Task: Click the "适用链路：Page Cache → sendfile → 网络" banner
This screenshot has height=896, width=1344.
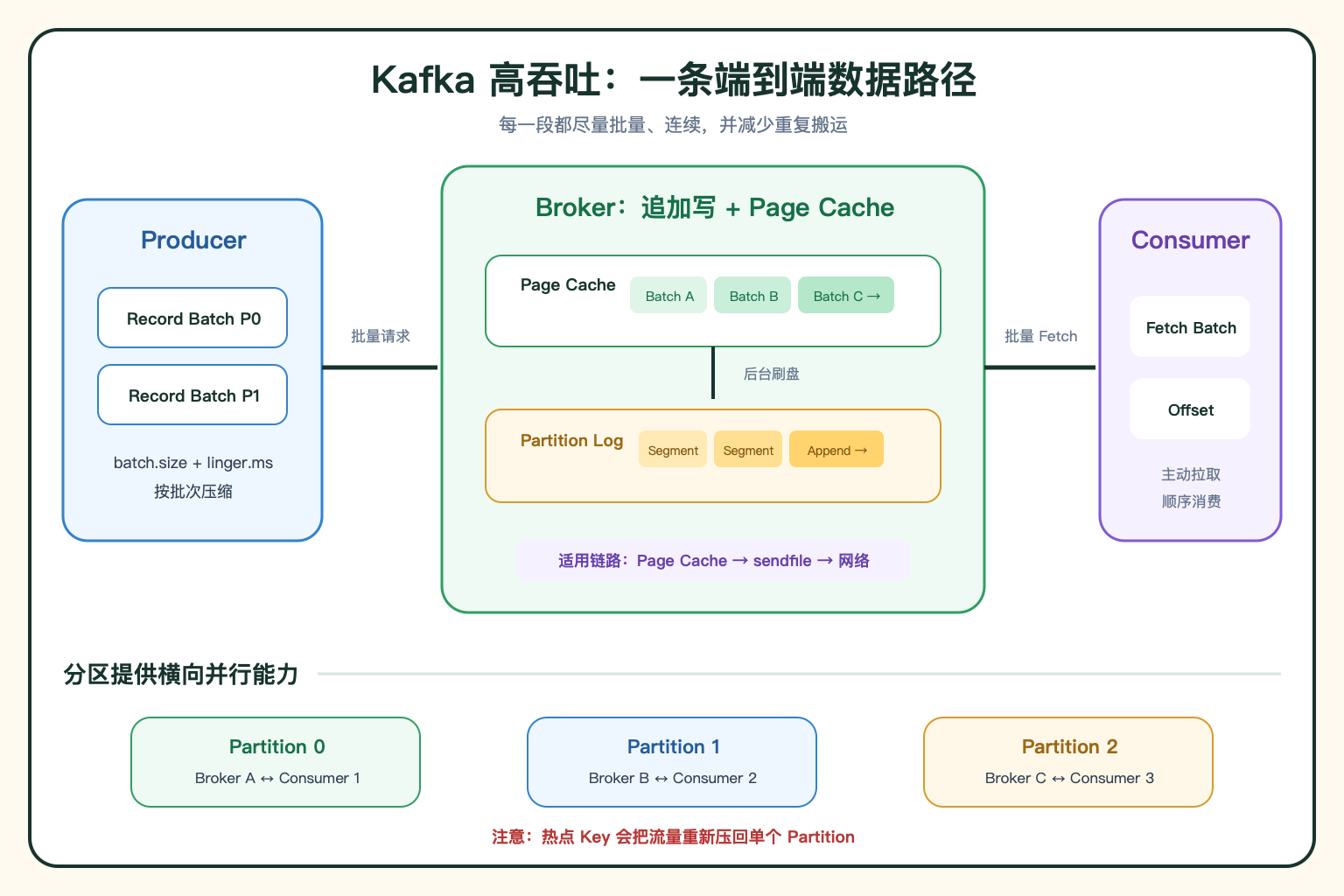Action: (x=713, y=561)
